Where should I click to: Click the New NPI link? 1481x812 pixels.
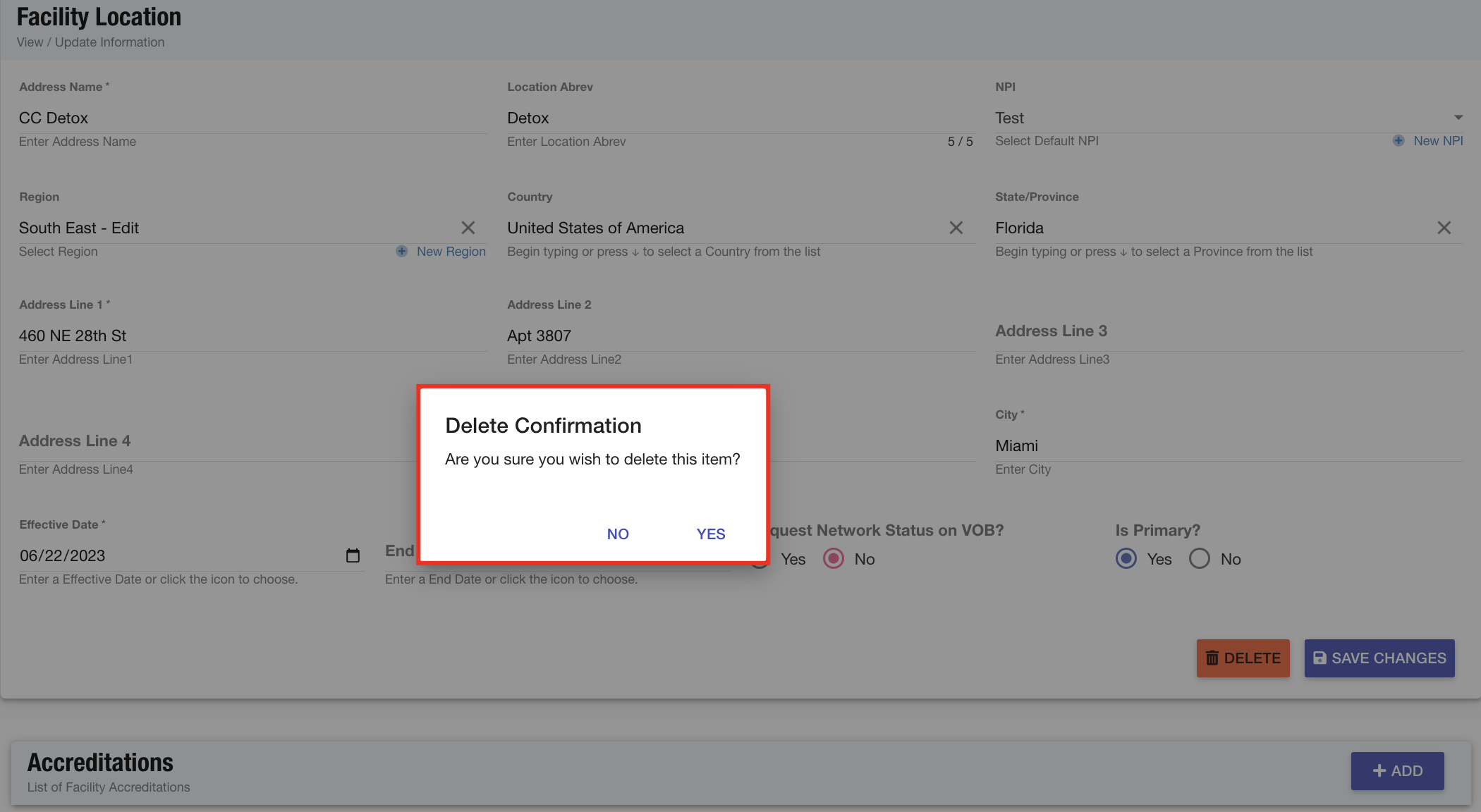pos(1438,141)
